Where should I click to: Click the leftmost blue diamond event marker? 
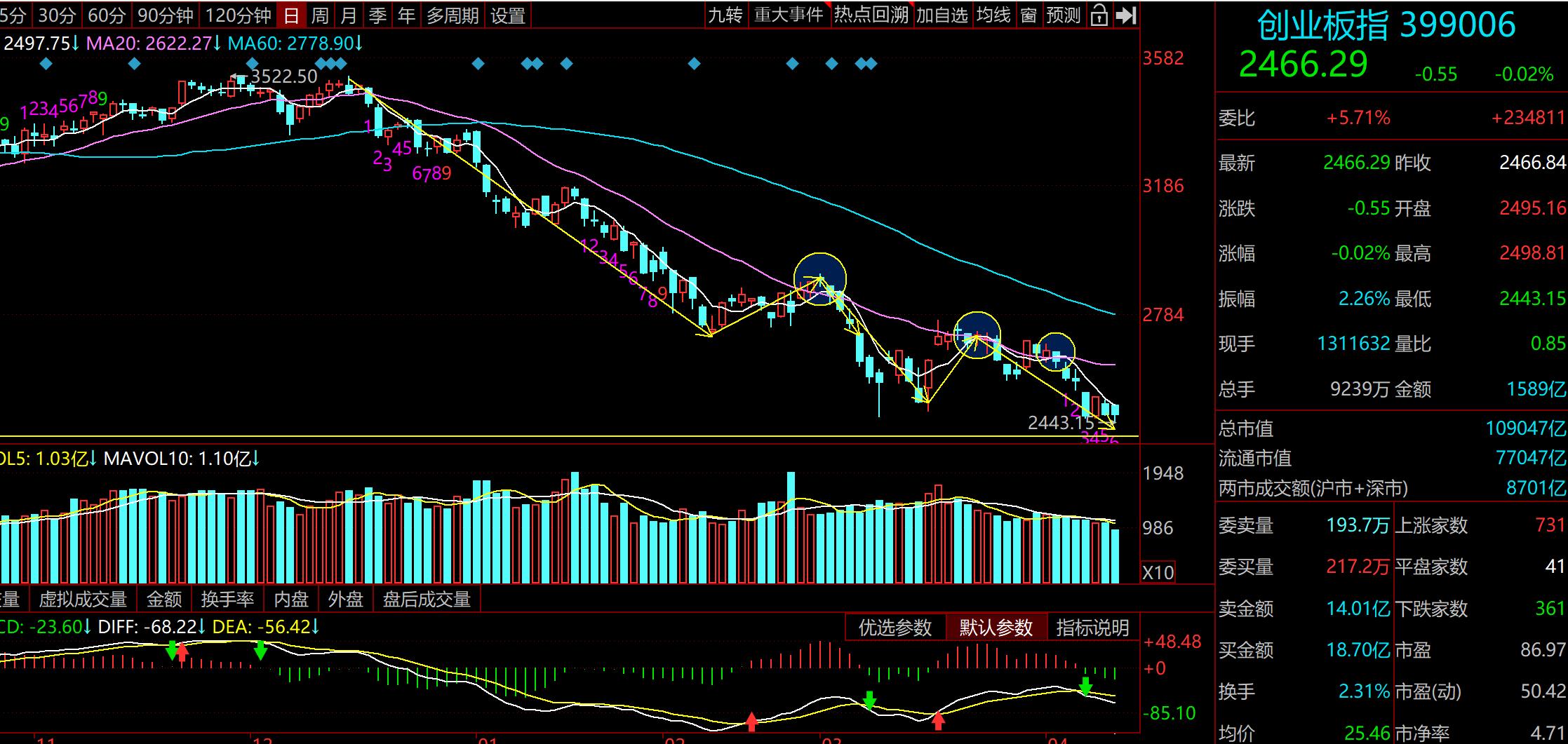pyautogui.click(x=46, y=65)
